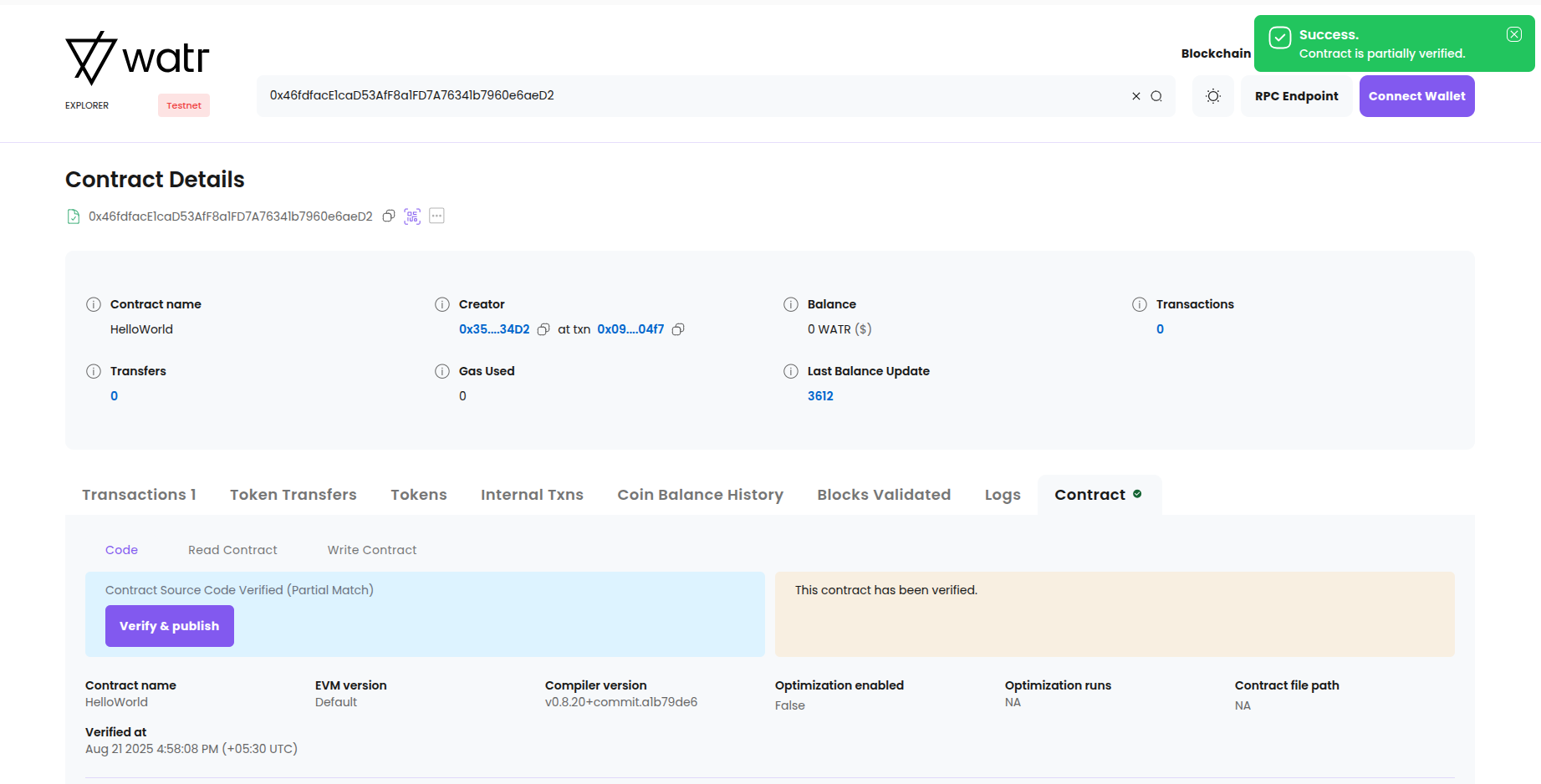Switch to the Token Transfers tab

pos(293,495)
